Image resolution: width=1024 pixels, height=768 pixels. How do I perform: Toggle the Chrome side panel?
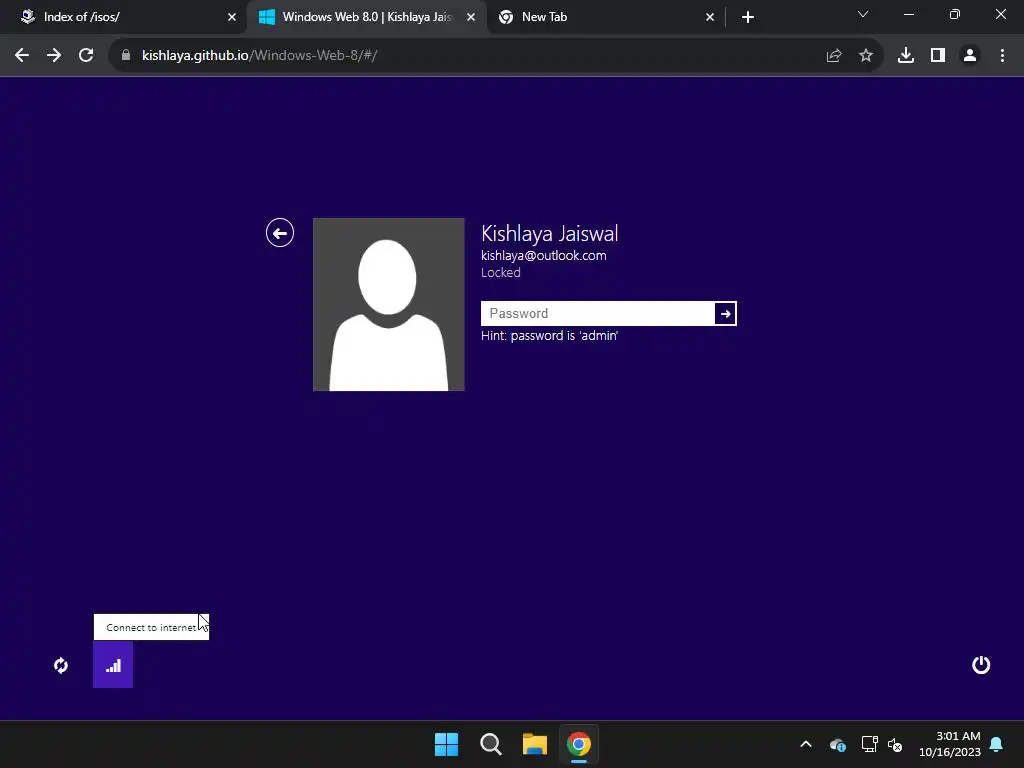coord(938,56)
